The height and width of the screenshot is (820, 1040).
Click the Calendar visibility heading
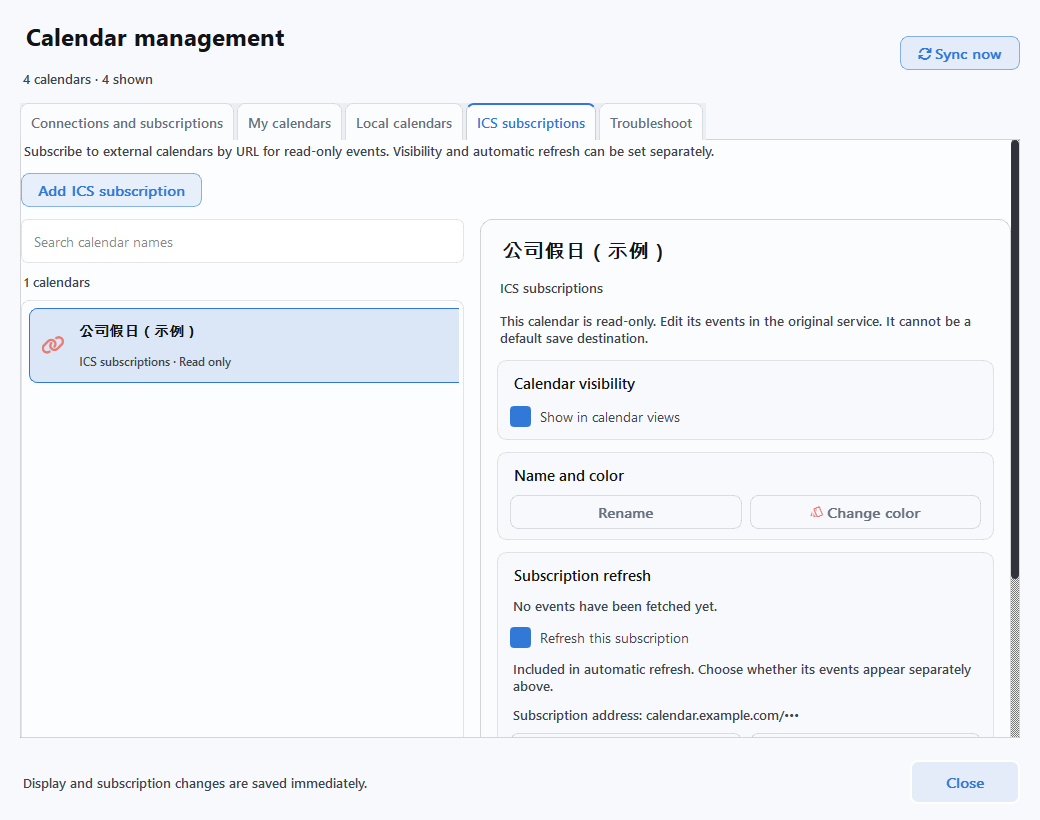point(574,383)
